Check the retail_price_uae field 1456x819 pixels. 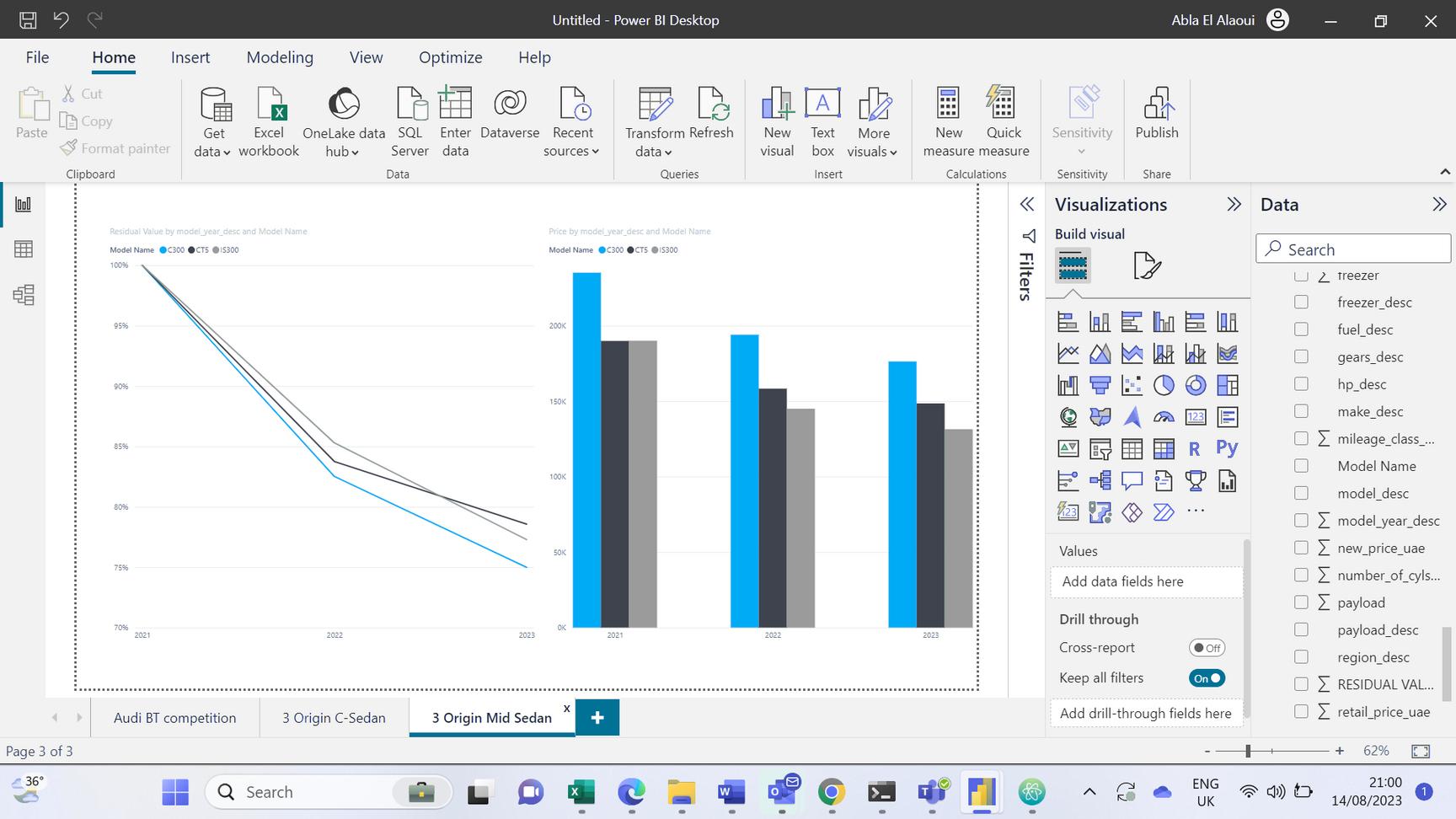pyautogui.click(x=1301, y=712)
